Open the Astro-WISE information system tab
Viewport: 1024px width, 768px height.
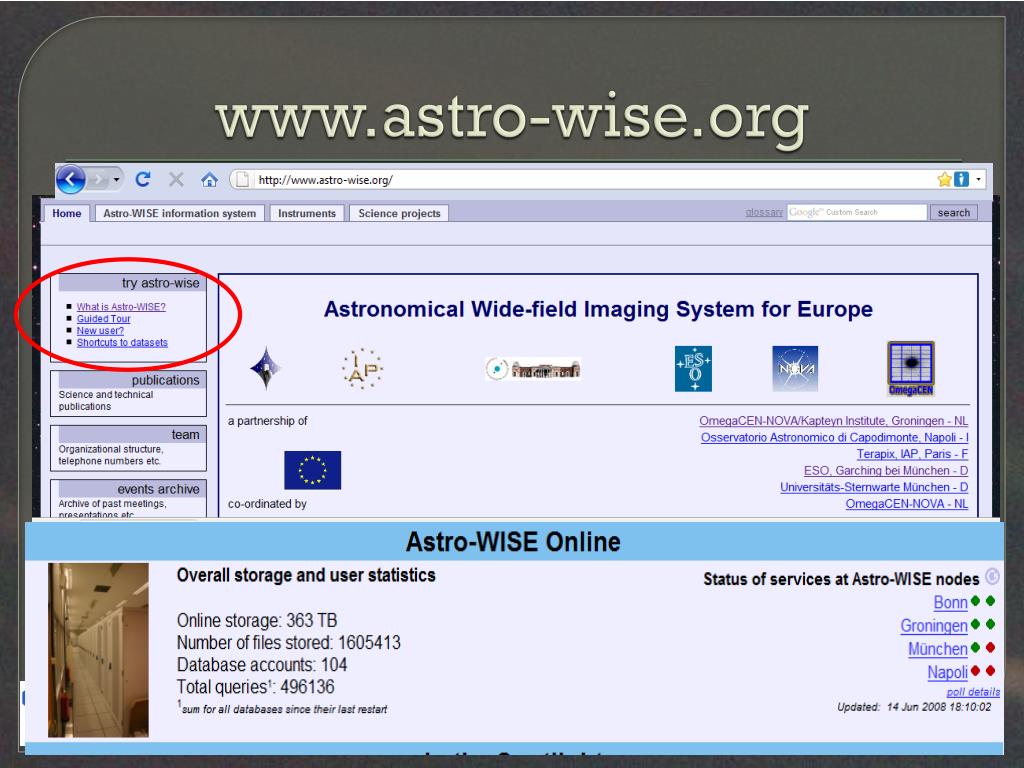[x=180, y=214]
